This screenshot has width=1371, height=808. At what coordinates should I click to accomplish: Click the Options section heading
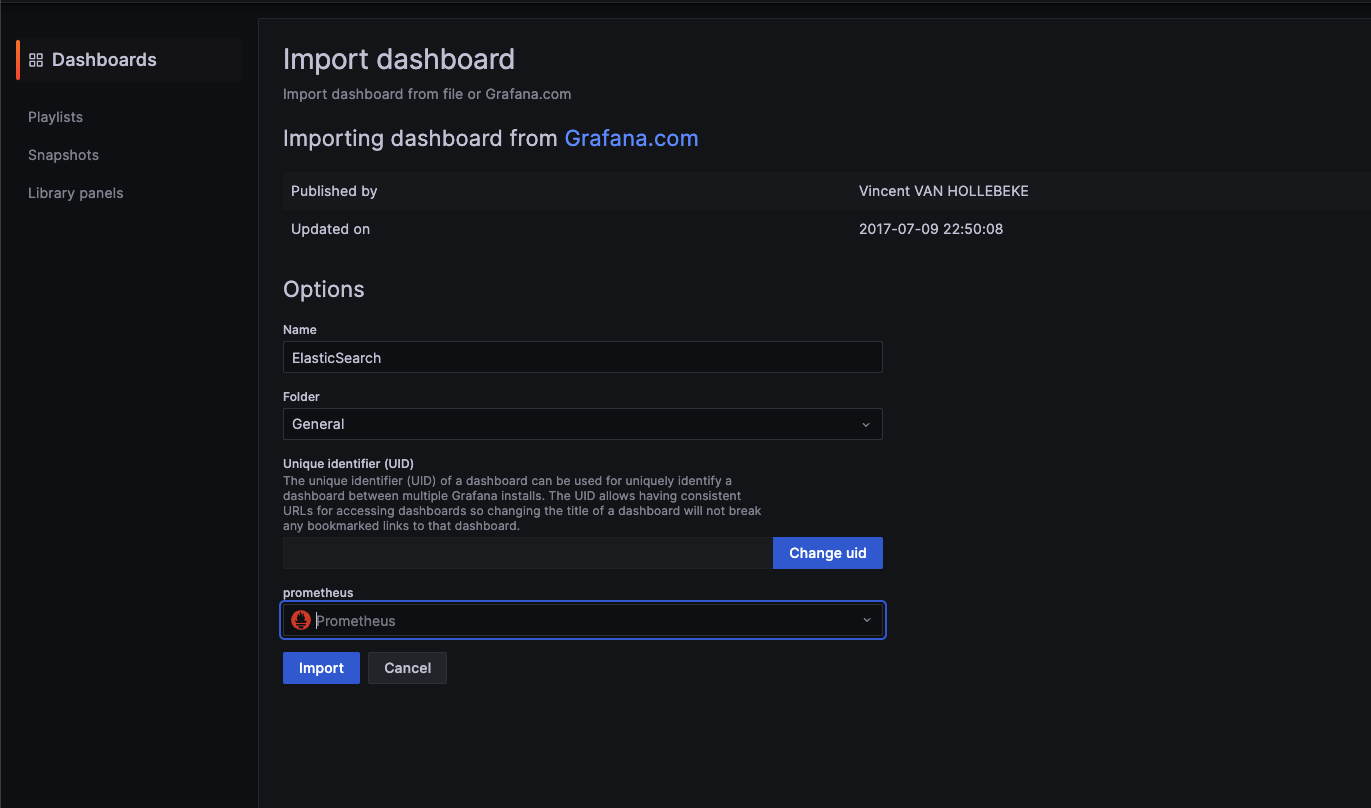(324, 289)
